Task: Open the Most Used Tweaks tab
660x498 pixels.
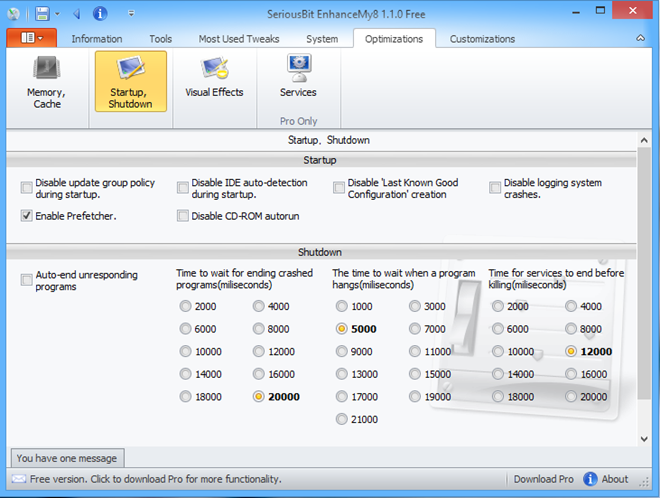Action: click(239, 39)
